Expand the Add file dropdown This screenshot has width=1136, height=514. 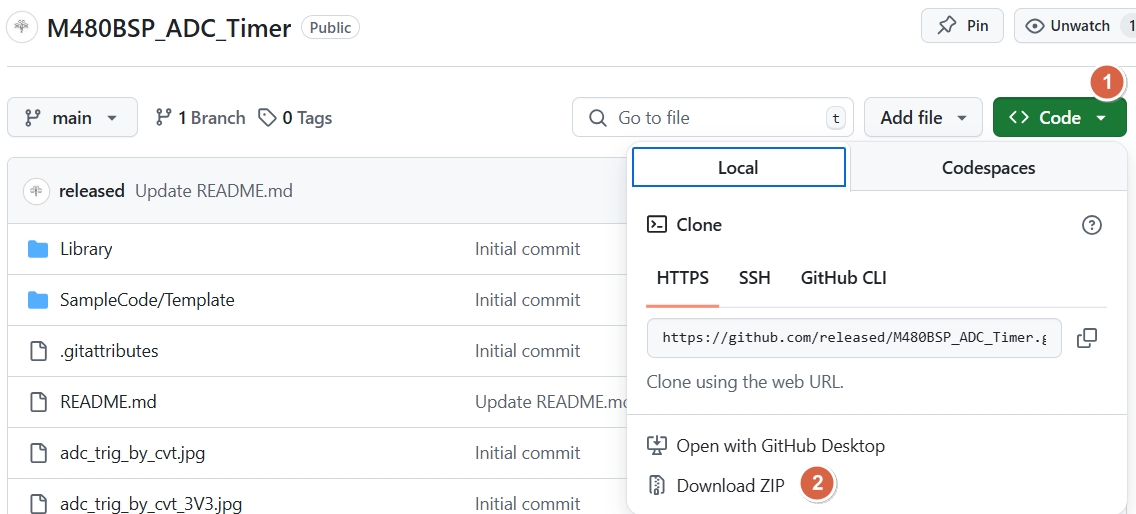[923, 117]
